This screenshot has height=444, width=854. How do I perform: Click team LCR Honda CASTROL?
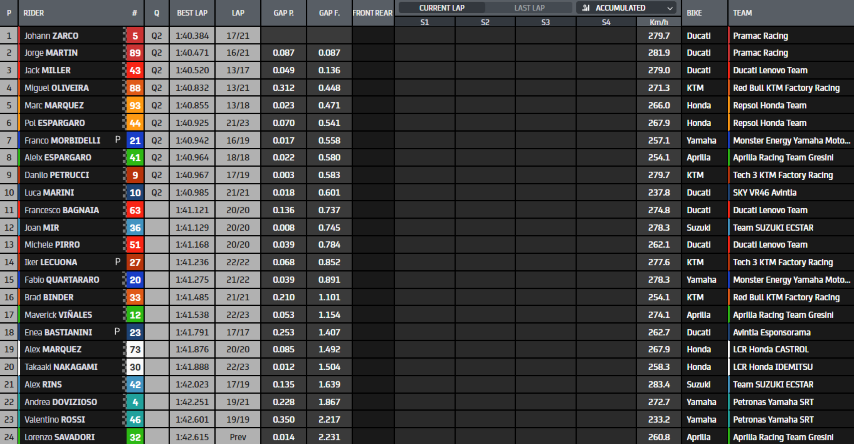pyautogui.click(x=771, y=350)
